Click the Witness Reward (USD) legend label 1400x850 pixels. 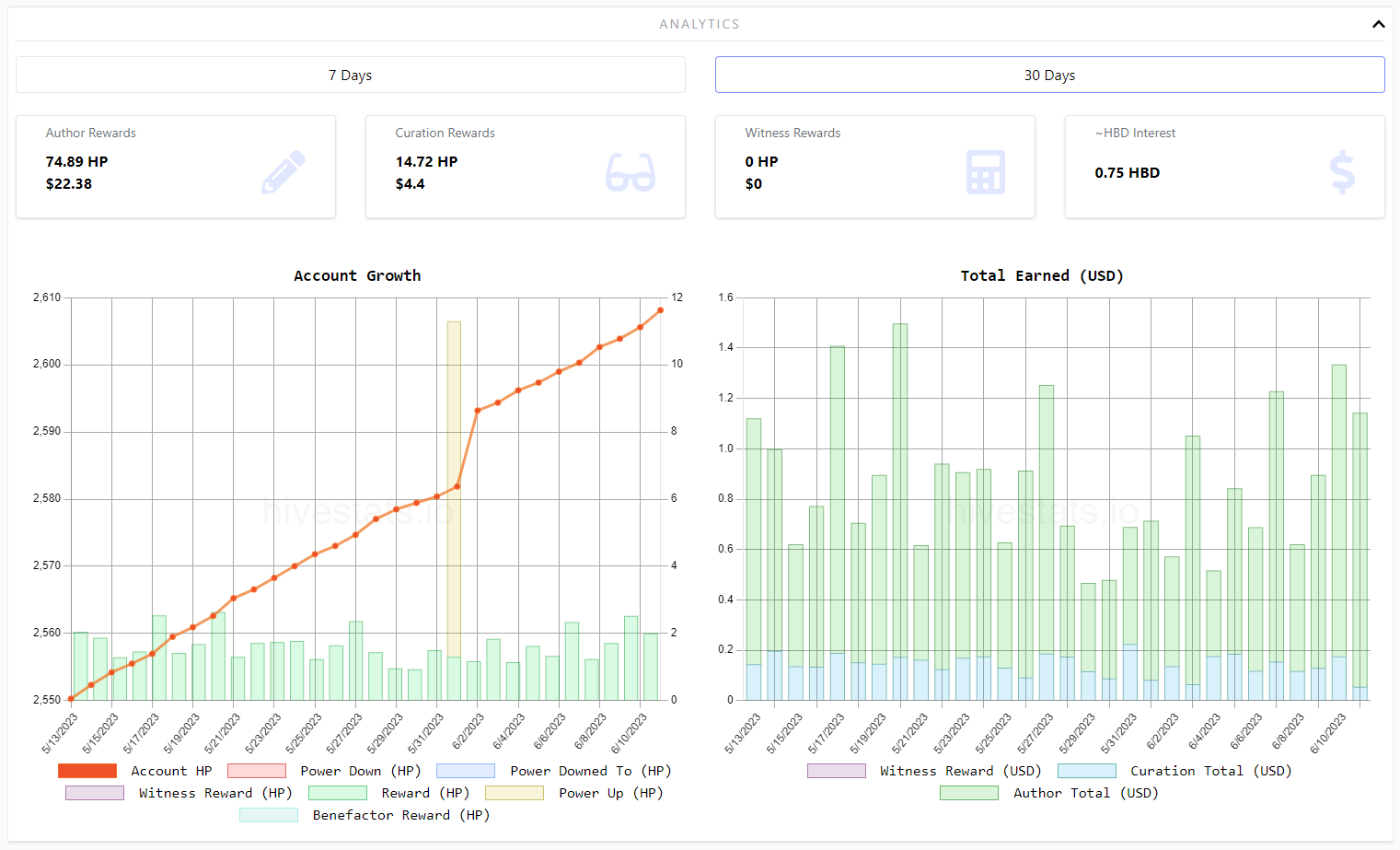coord(961,771)
